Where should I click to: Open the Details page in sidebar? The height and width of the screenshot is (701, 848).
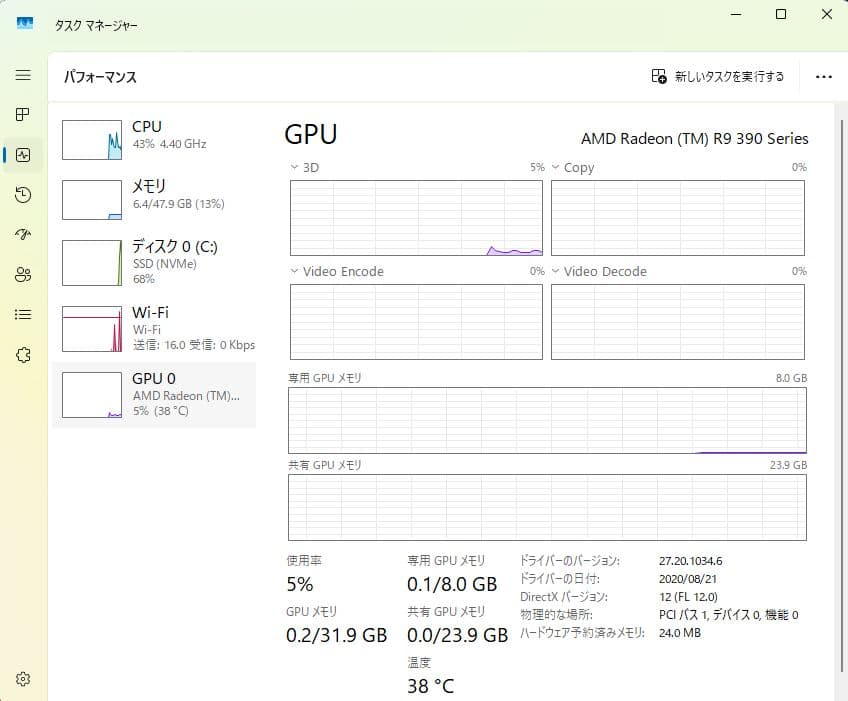coord(22,314)
